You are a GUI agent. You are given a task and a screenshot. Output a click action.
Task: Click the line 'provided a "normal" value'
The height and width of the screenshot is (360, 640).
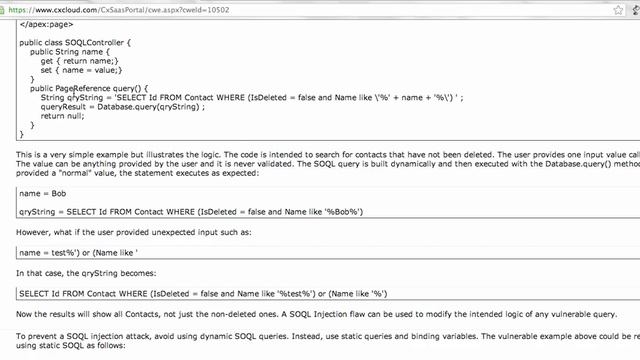[137, 173]
